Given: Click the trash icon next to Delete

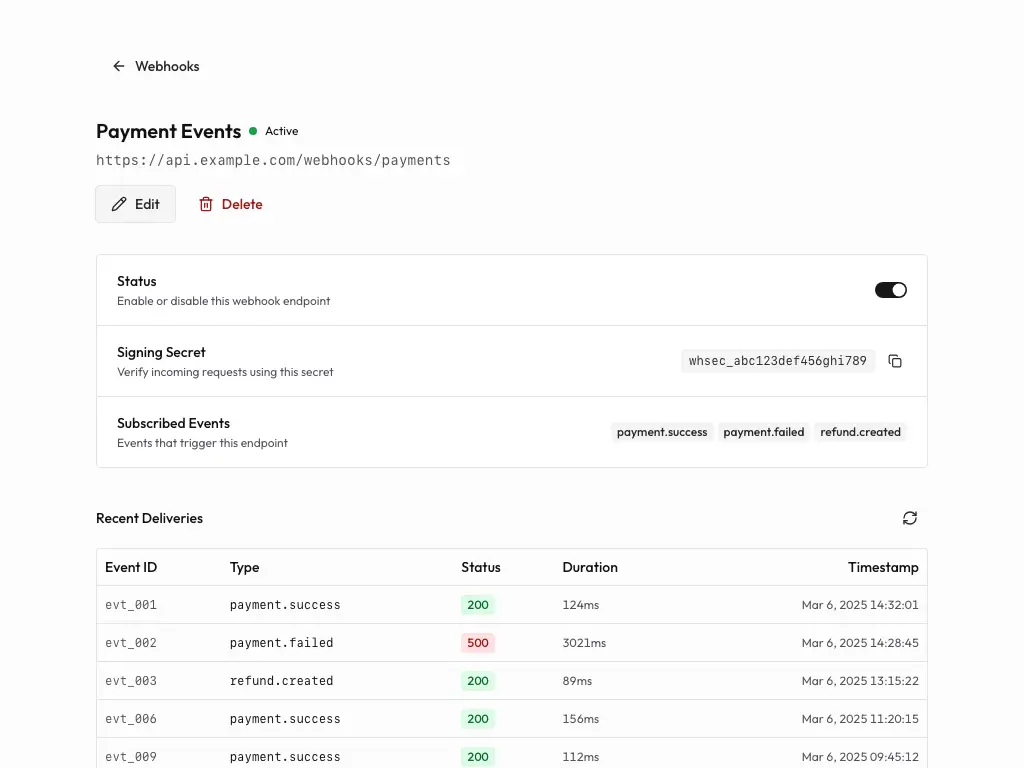Looking at the screenshot, I should click(205, 204).
